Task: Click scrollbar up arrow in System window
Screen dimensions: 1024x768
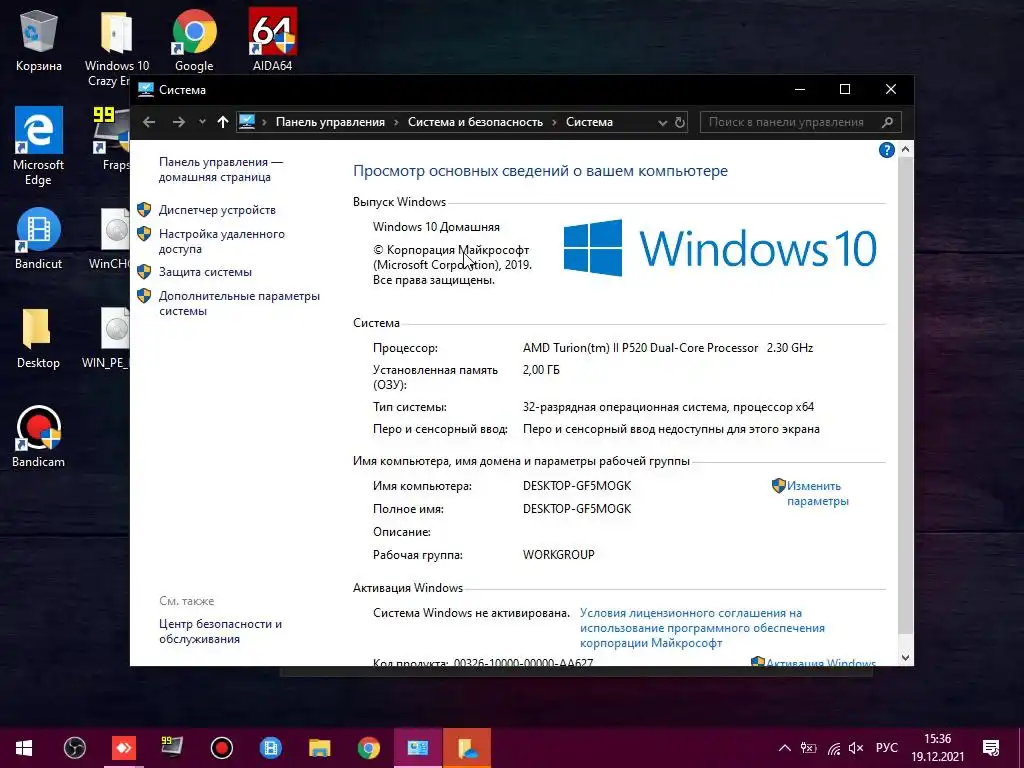Action: point(905,150)
